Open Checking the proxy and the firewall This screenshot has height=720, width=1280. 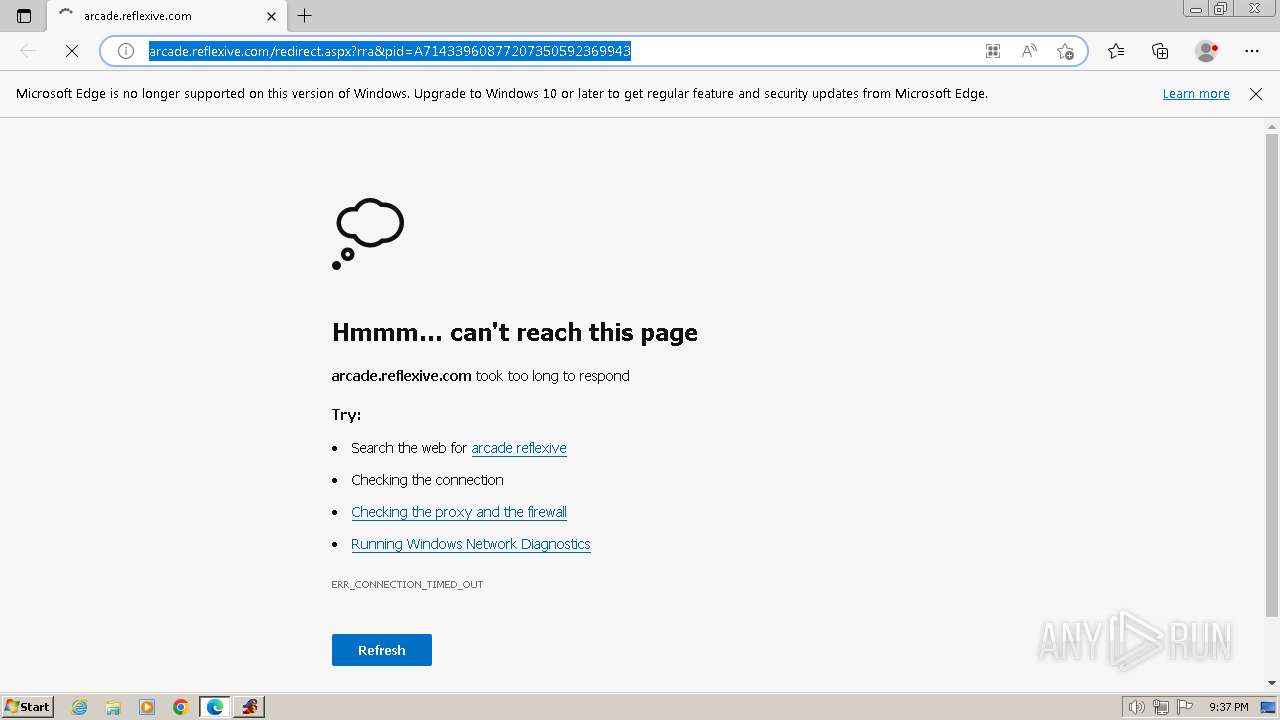(x=459, y=512)
